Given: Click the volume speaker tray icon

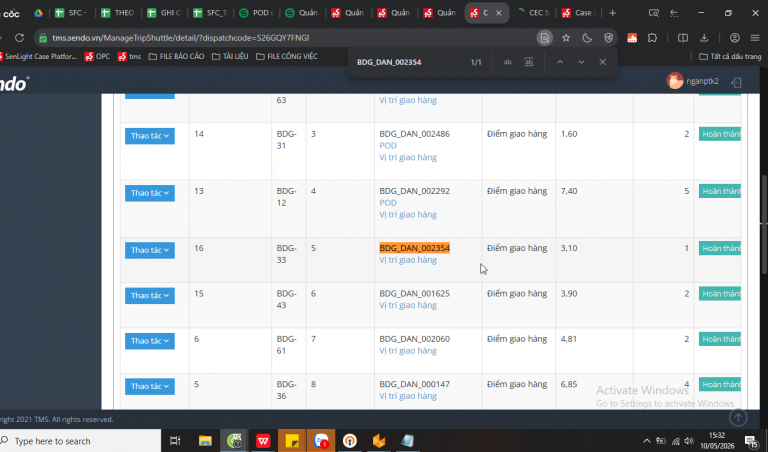Looking at the screenshot, I should (689, 441).
